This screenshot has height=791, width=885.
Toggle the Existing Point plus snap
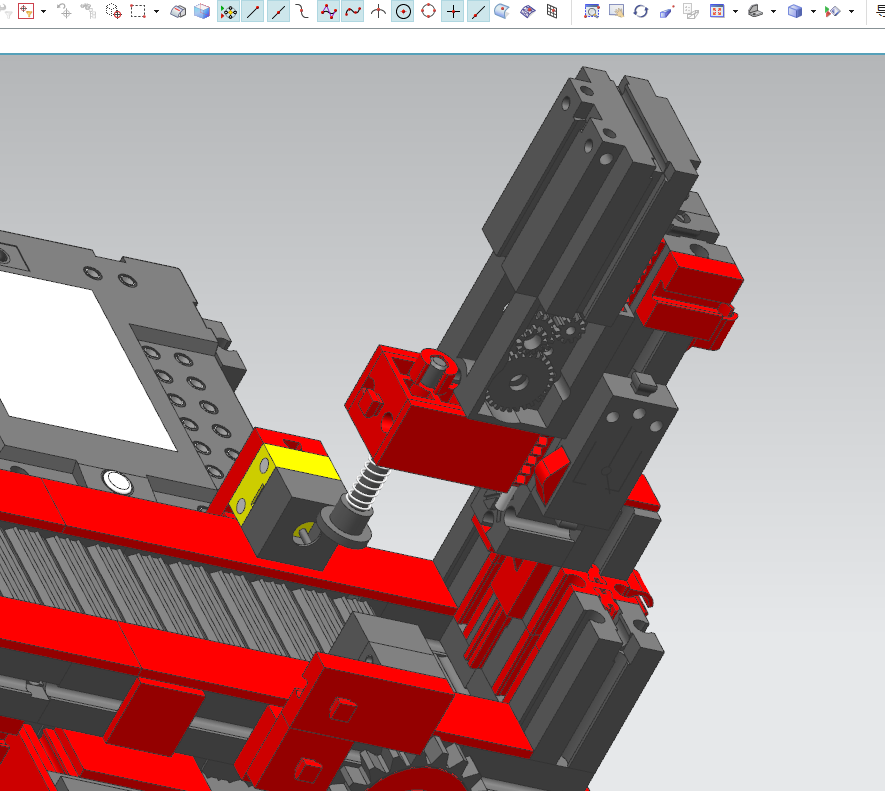[453, 11]
